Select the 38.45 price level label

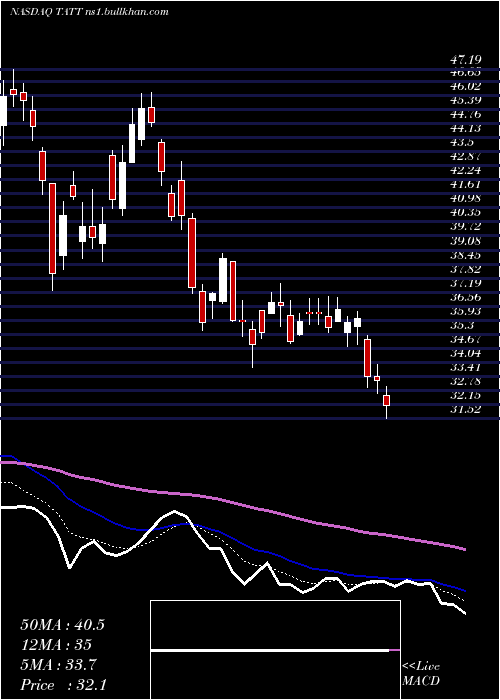coord(465,255)
